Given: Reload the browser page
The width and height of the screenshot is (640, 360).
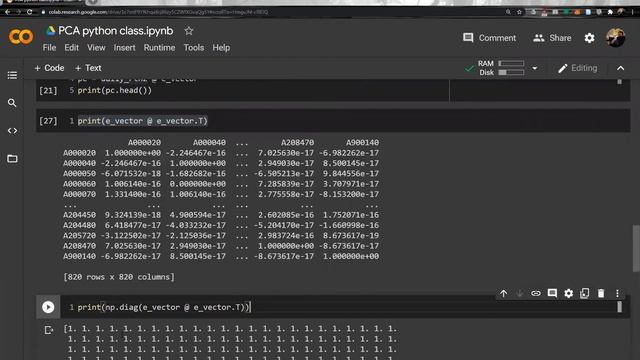Looking at the screenshot, I should click(x=29, y=12).
